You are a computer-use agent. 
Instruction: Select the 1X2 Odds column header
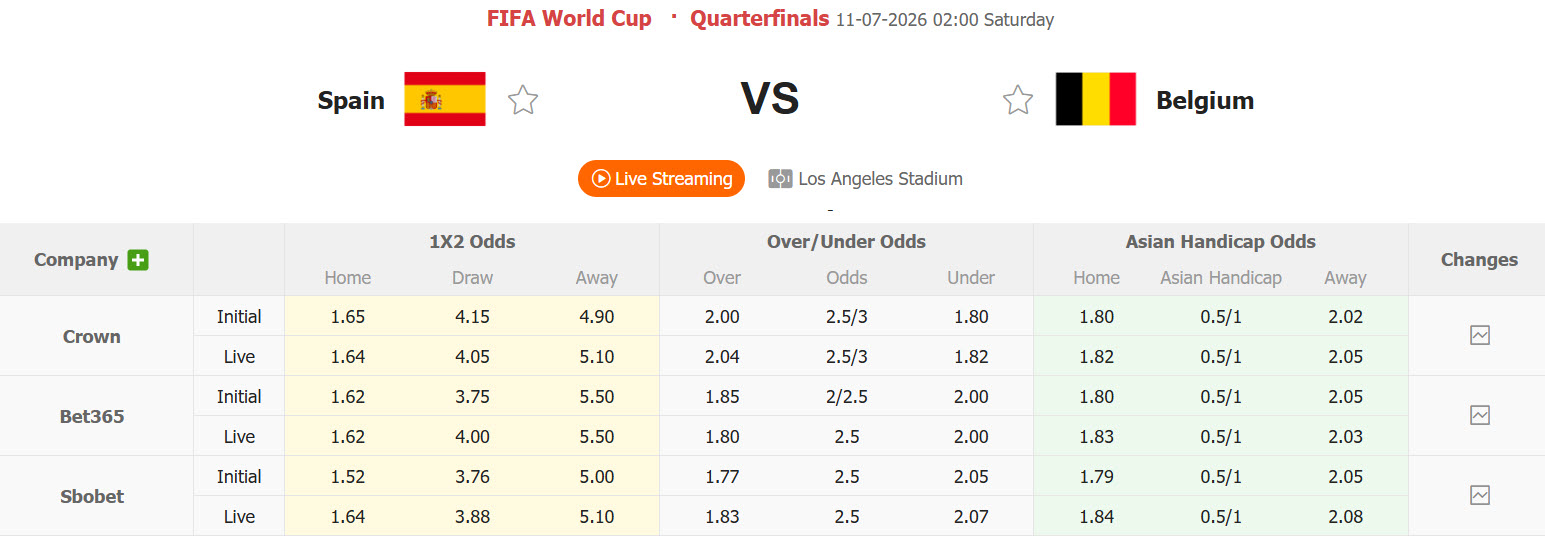point(472,242)
